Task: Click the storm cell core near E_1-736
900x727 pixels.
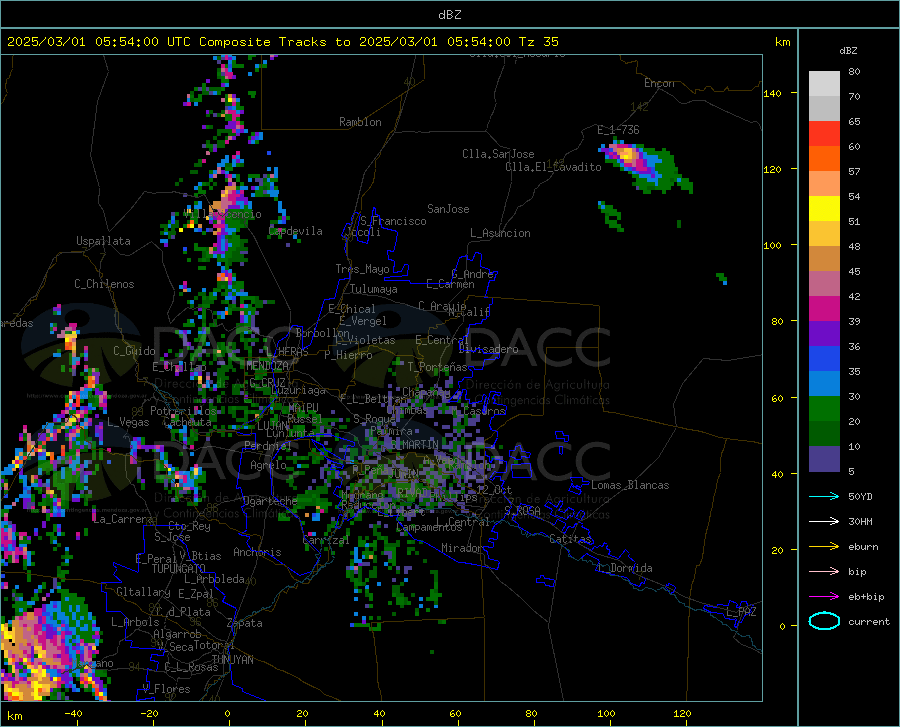Action: 628,154
